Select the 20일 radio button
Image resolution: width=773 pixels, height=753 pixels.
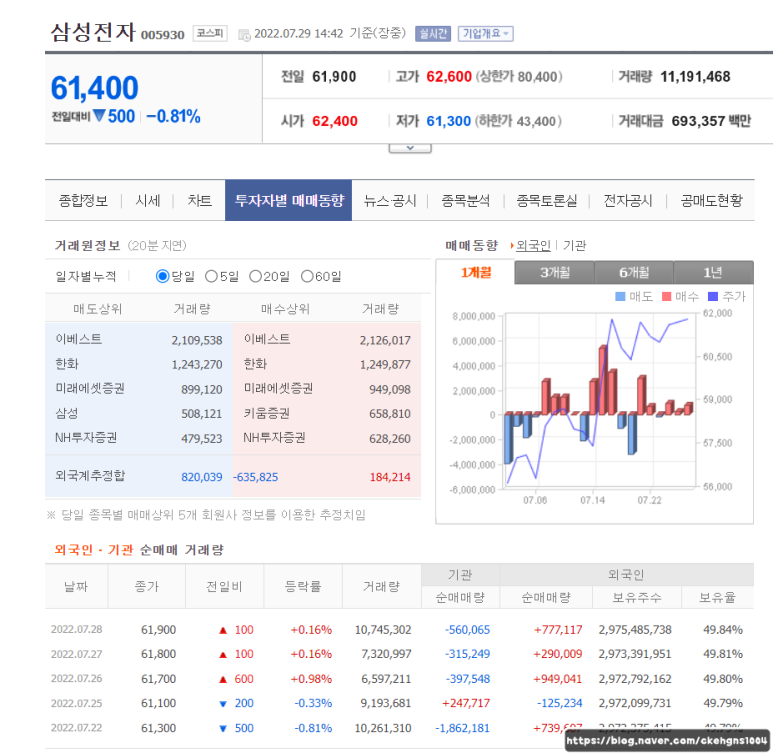pos(255,276)
